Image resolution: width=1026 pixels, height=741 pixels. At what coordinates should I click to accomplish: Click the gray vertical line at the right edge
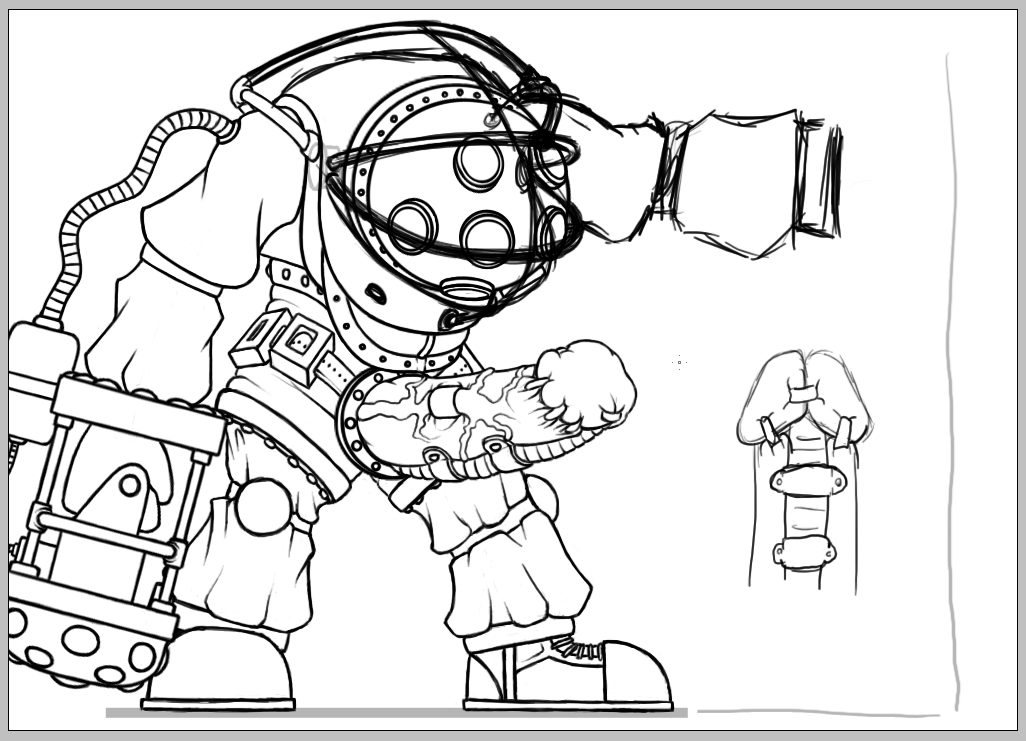(953, 380)
